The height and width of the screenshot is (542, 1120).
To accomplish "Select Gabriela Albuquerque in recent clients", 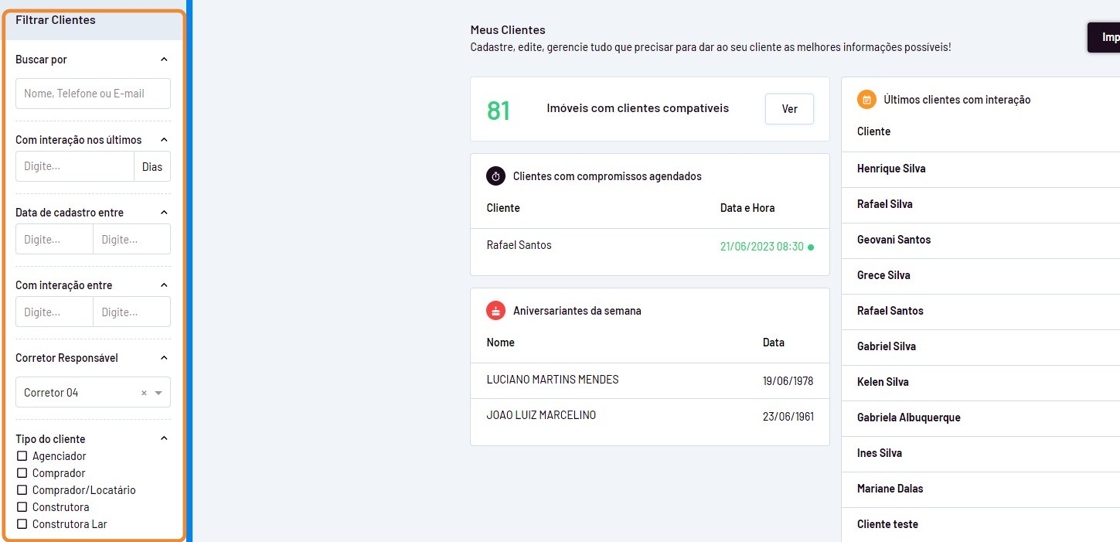I will click(908, 418).
